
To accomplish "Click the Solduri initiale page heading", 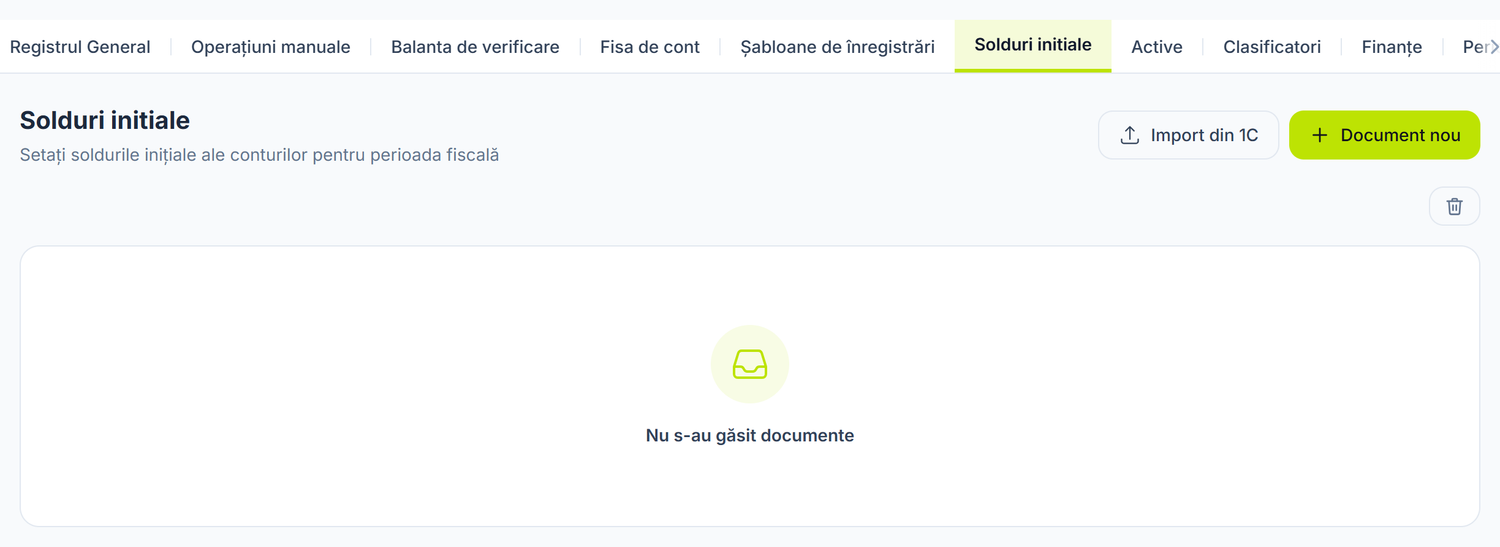I will [x=105, y=121].
